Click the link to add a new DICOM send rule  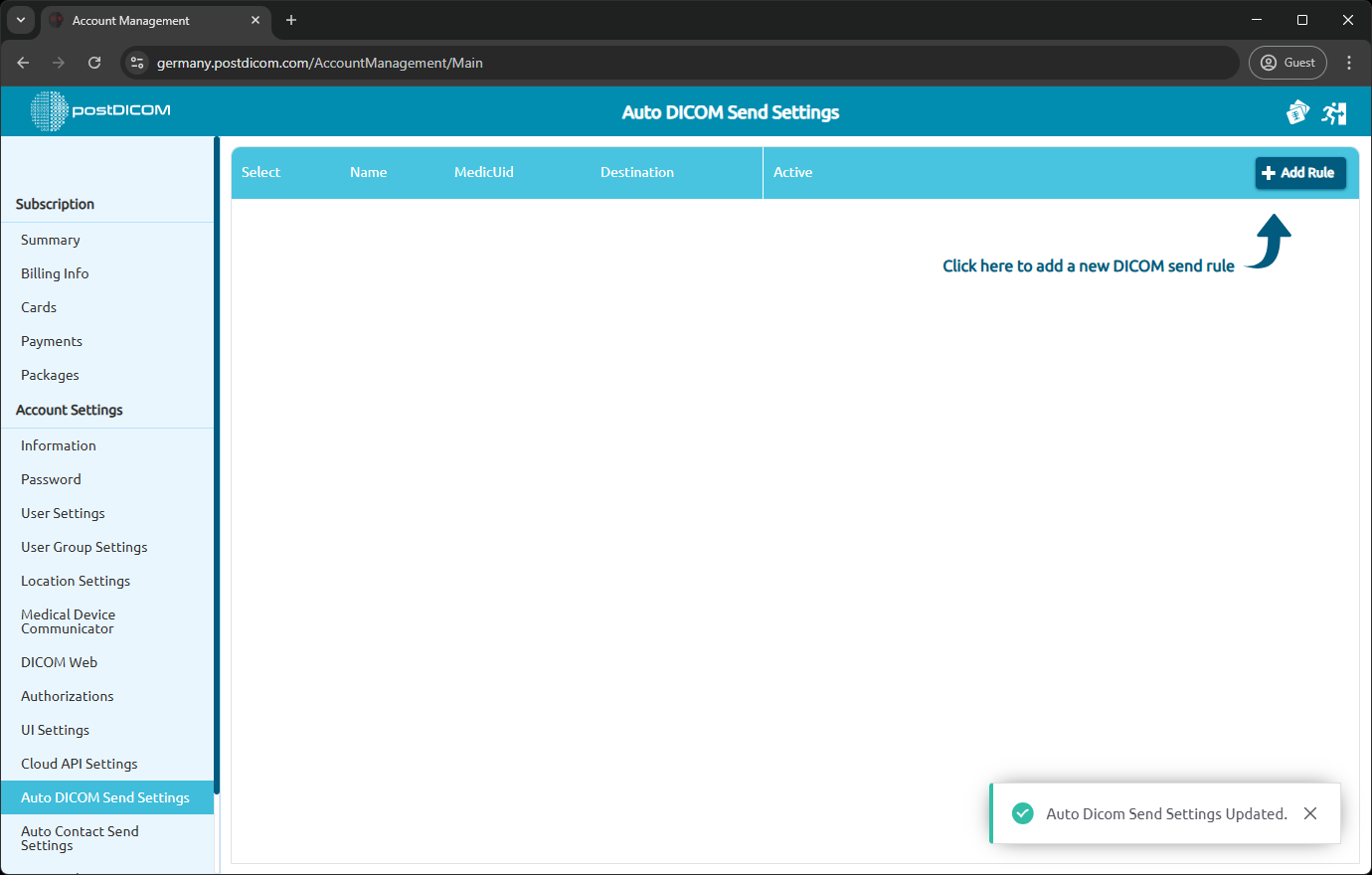[x=1088, y=265]
